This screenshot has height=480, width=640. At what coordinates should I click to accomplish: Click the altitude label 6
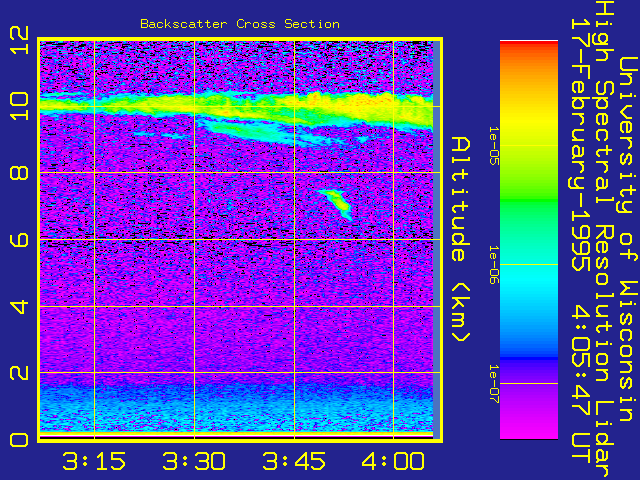pyautogui.click(x=19, y=240)
